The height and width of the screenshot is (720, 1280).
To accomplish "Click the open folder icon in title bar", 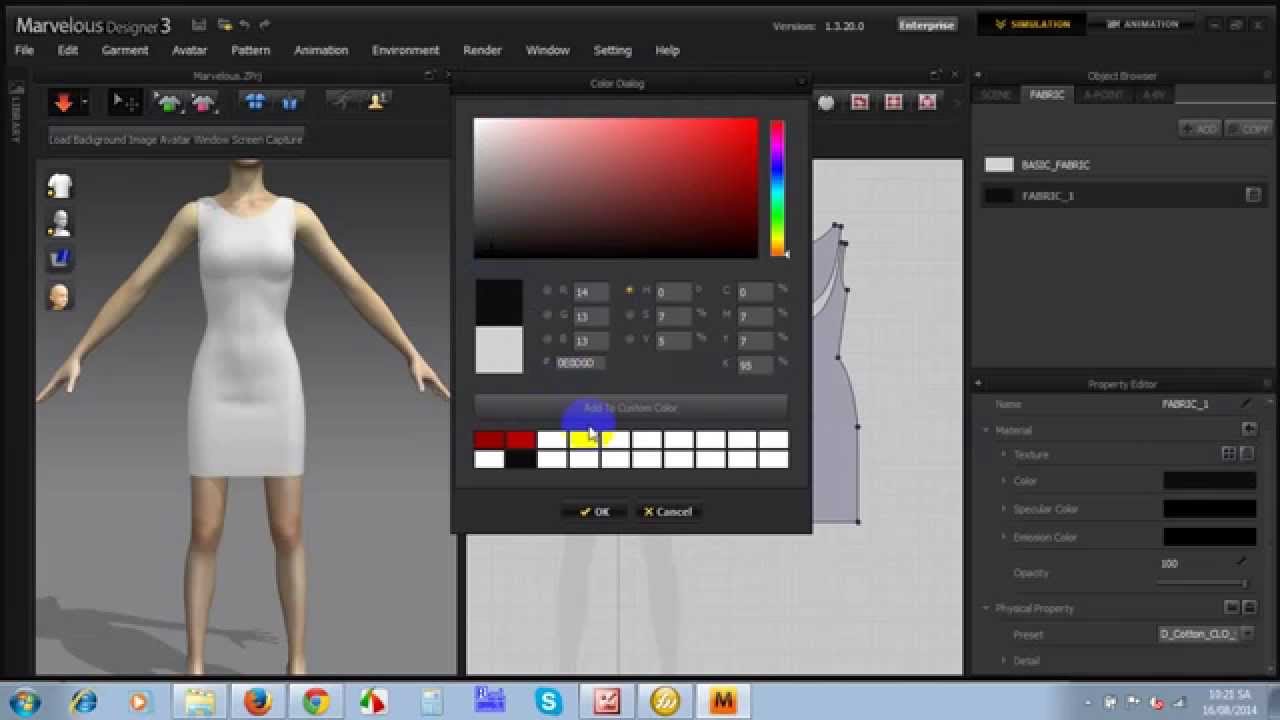I will [225, 25].
